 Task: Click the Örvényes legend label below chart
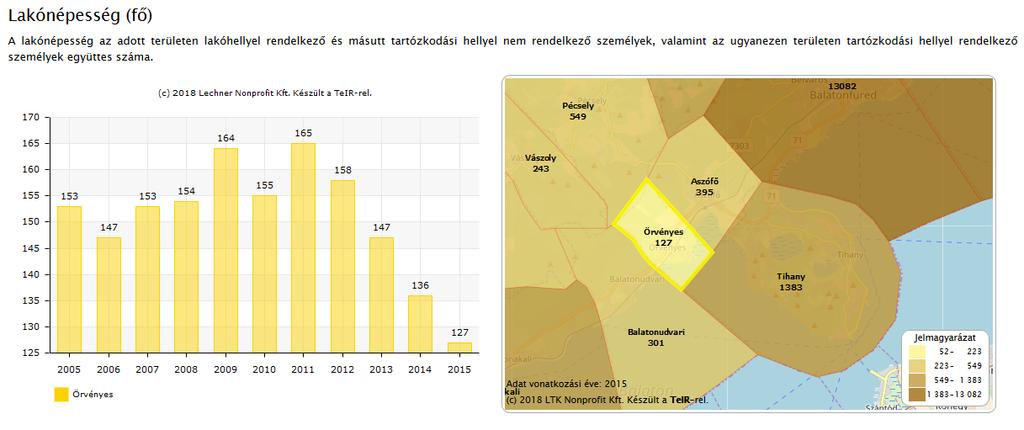click(x=93, y=394)
